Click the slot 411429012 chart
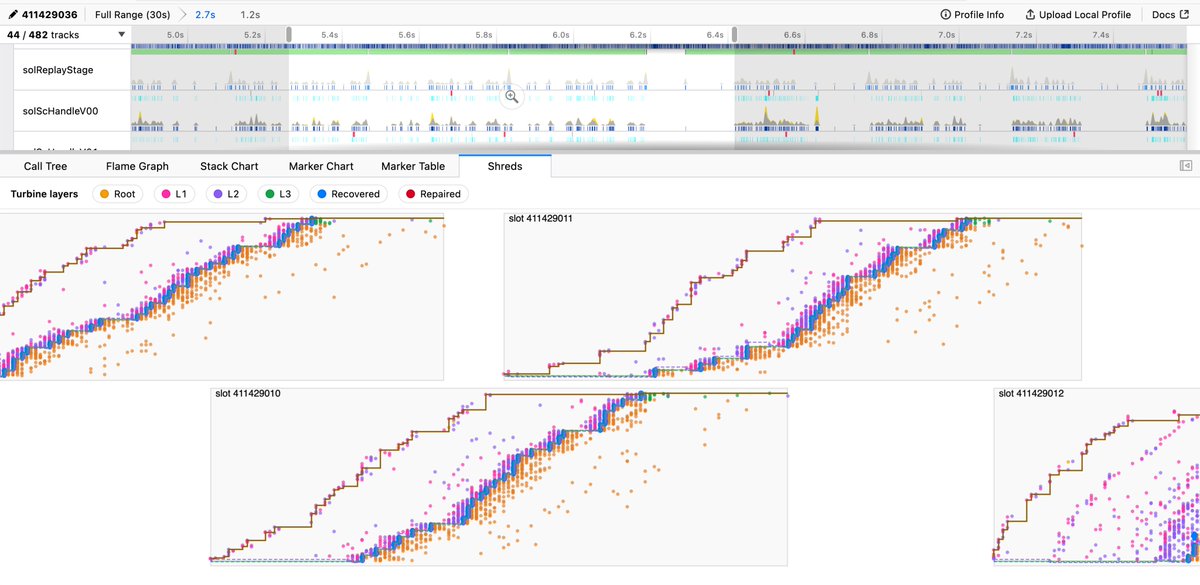Screen dimensions: 1200x585 pos(1097,477)
